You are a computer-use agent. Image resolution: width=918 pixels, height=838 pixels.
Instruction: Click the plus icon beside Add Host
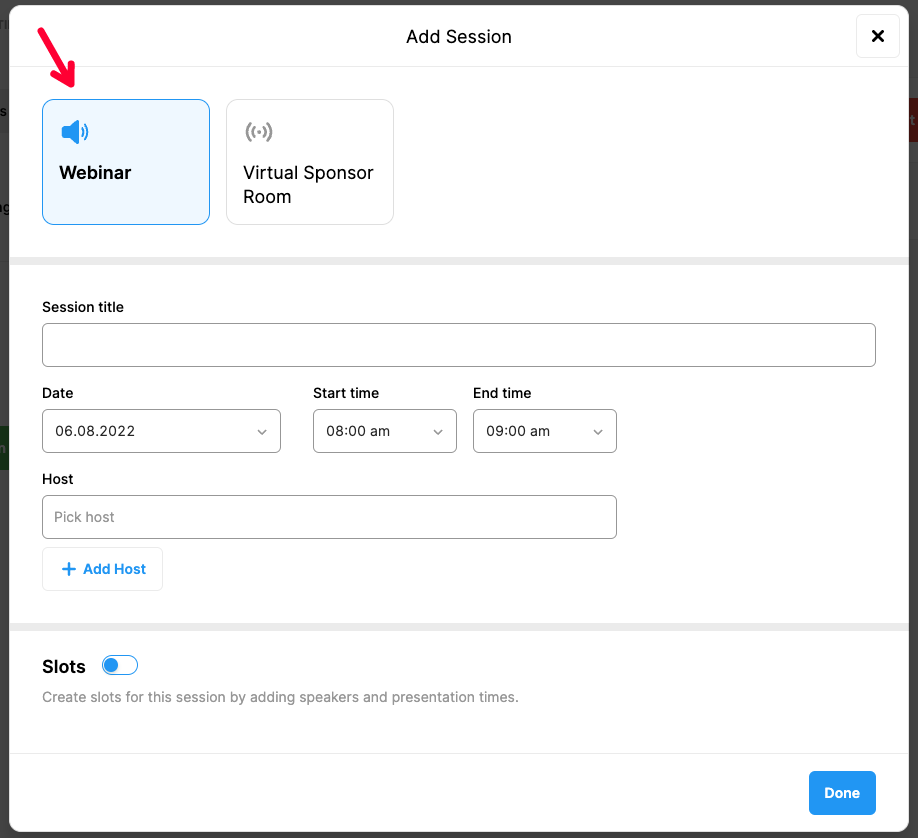pos(69,569)
